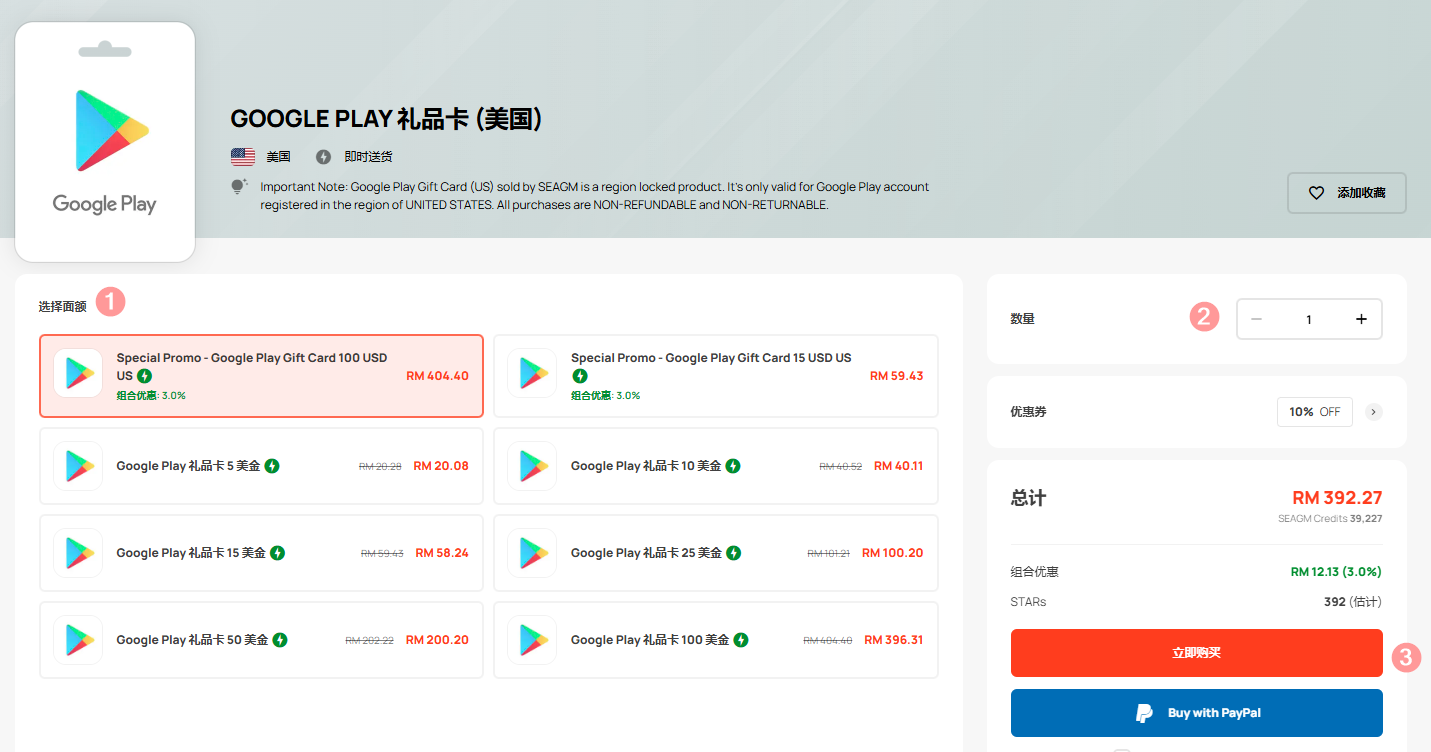The height and width of the screenshot is (752, 1431).
Task: Click the Play icon of the 5 美金 card
Action: pos(78,466)
